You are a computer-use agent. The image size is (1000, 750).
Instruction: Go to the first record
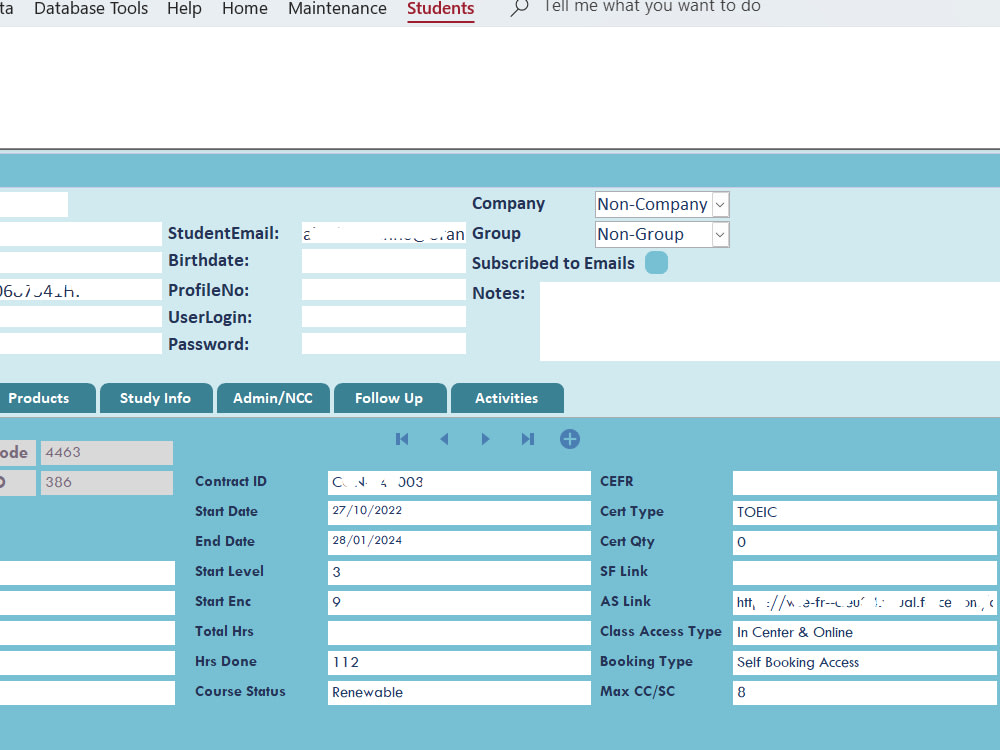pos(402,438)
